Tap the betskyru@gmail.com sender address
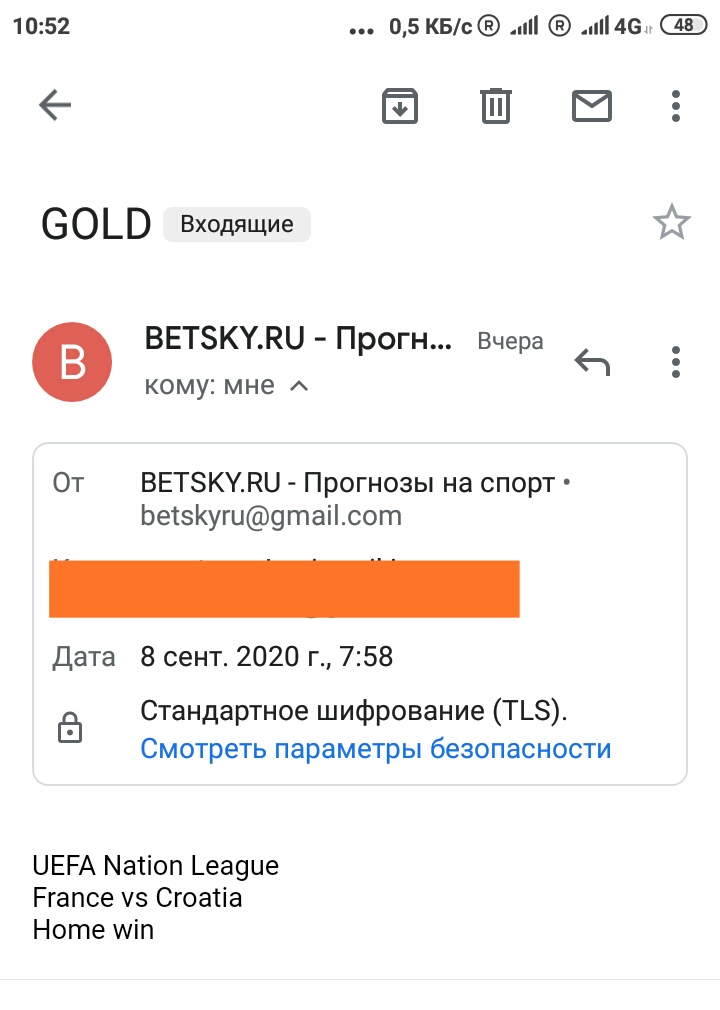Viewport: 720px width, 1010px height. tap(271, 516)
